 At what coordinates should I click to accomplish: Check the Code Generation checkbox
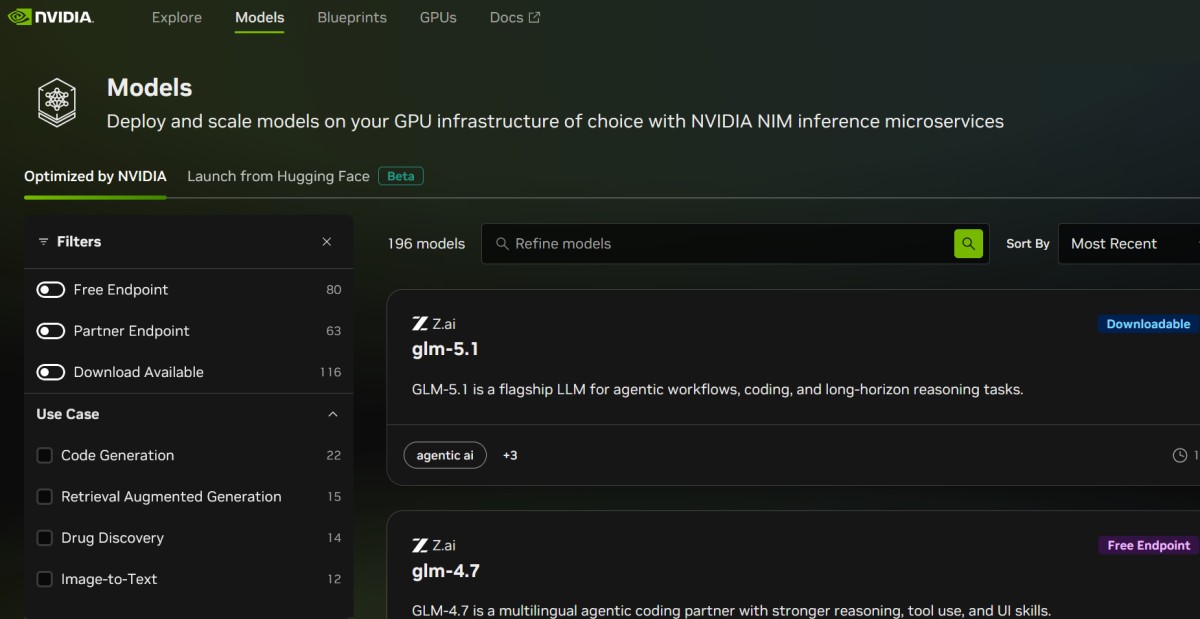(x=45, y=455)
